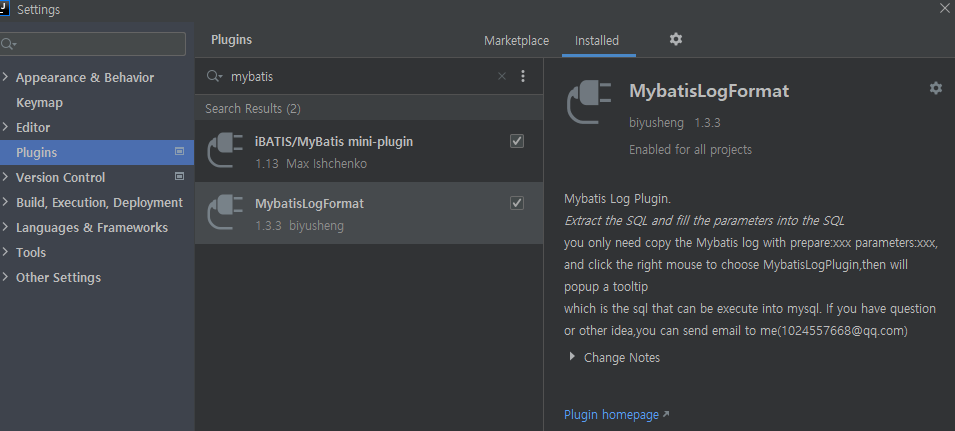Expand Build, Execution, Deployment group

point(5,201)
